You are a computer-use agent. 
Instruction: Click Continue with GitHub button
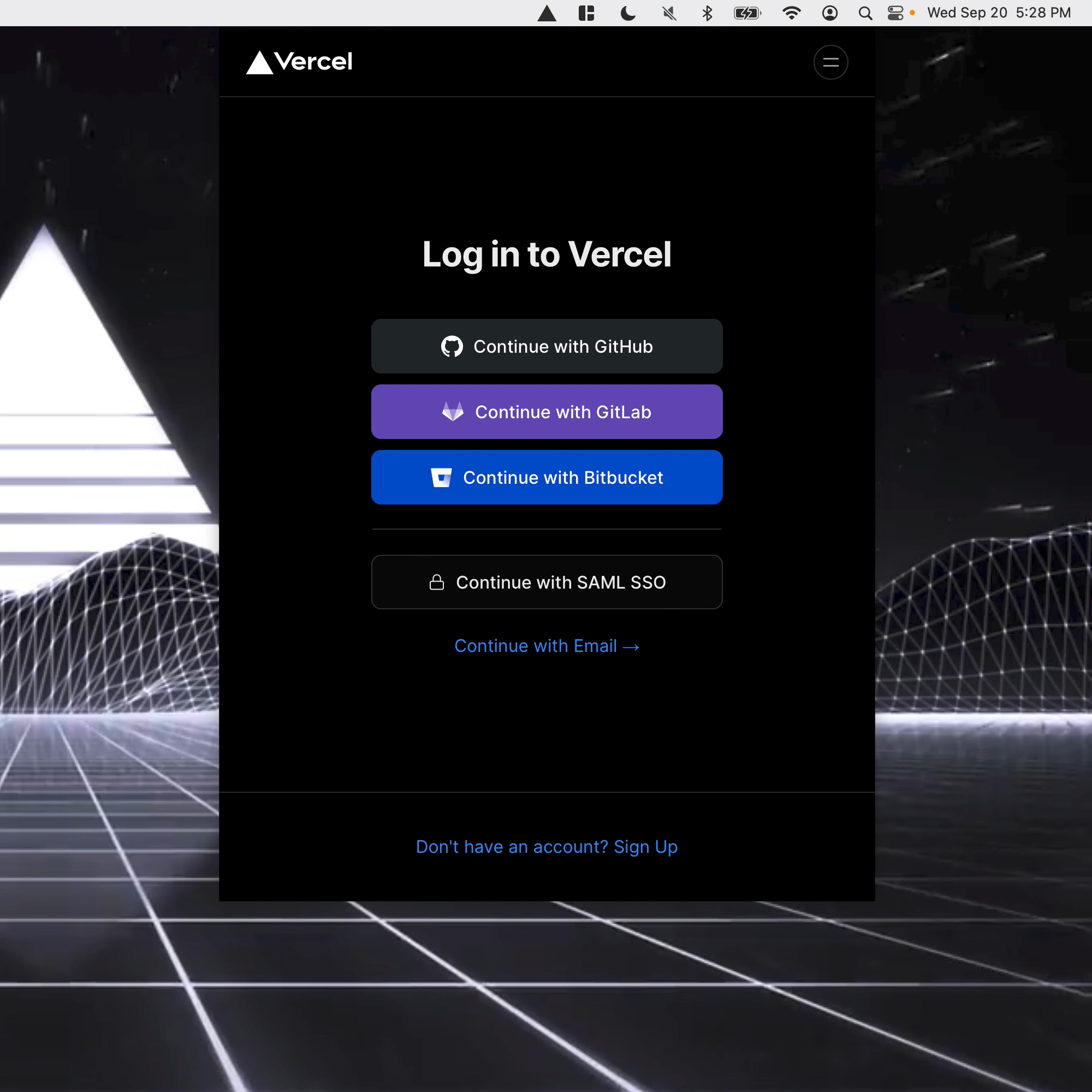pos(546,346)
